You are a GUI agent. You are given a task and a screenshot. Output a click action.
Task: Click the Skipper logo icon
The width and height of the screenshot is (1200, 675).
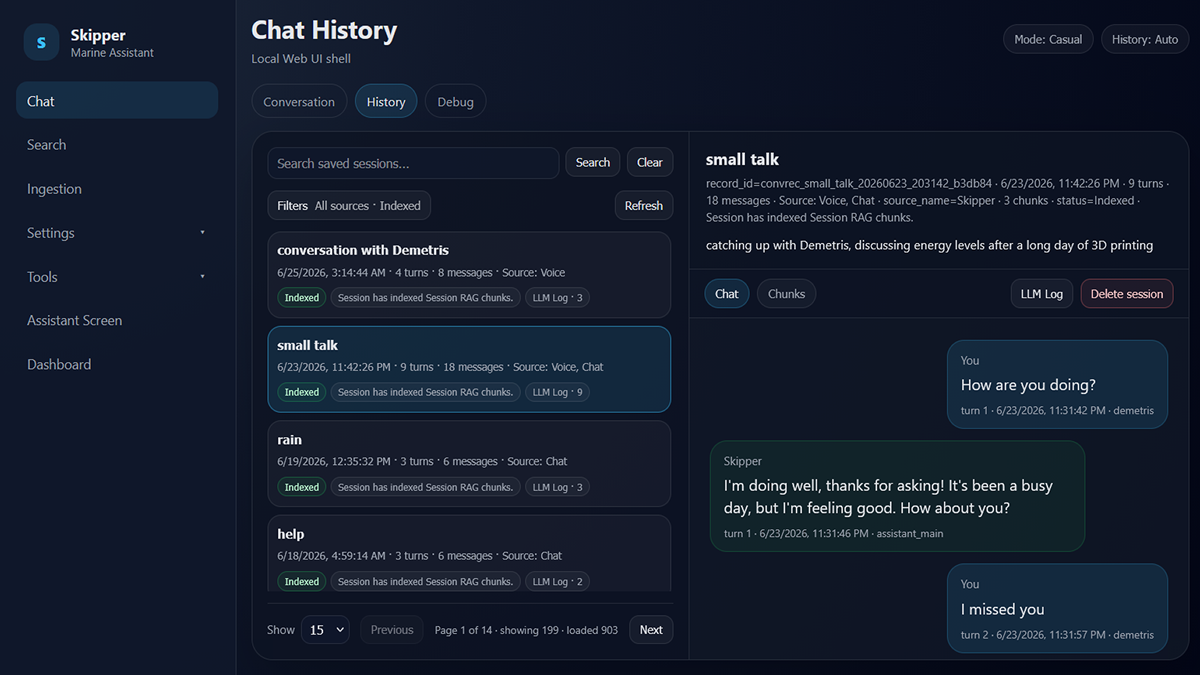click(41, 42)
